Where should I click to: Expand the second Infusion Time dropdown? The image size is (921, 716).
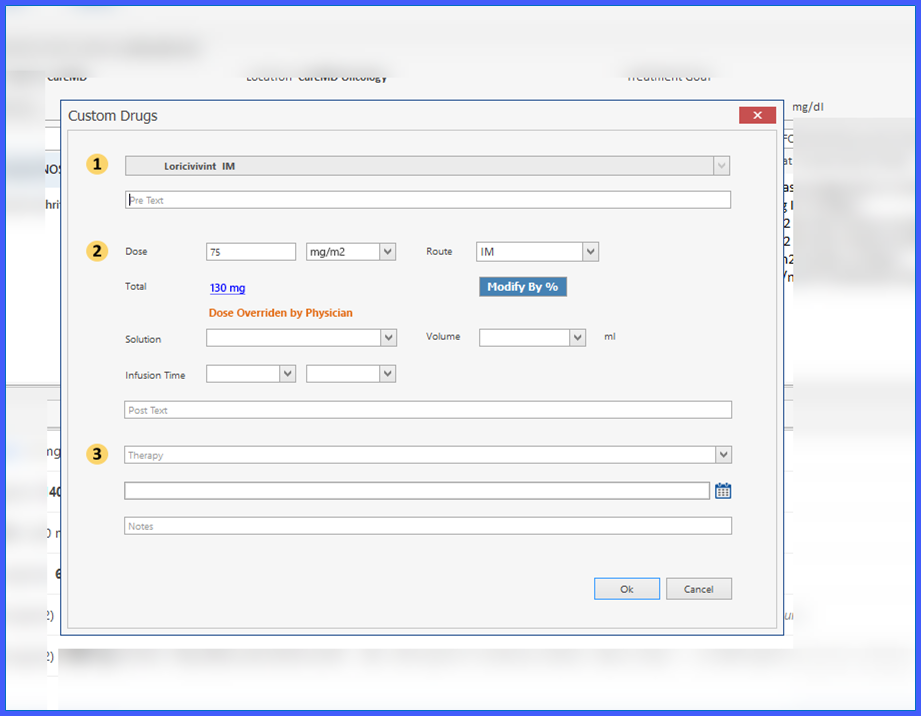pos(387,374)
